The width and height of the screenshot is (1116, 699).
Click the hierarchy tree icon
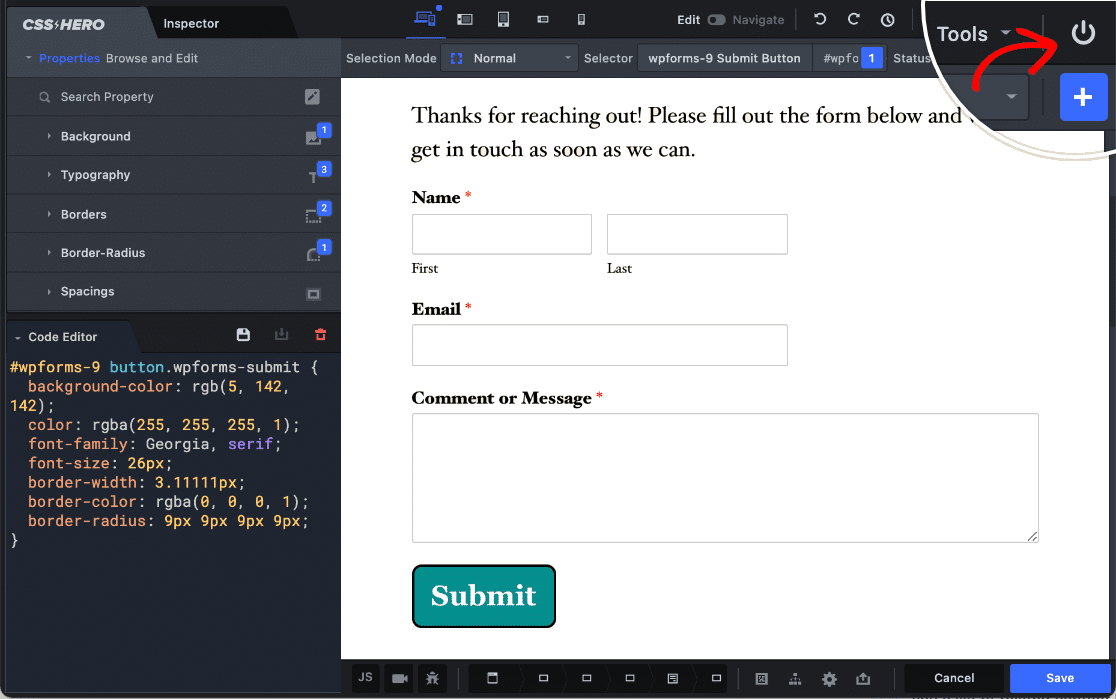click(795, 679)
